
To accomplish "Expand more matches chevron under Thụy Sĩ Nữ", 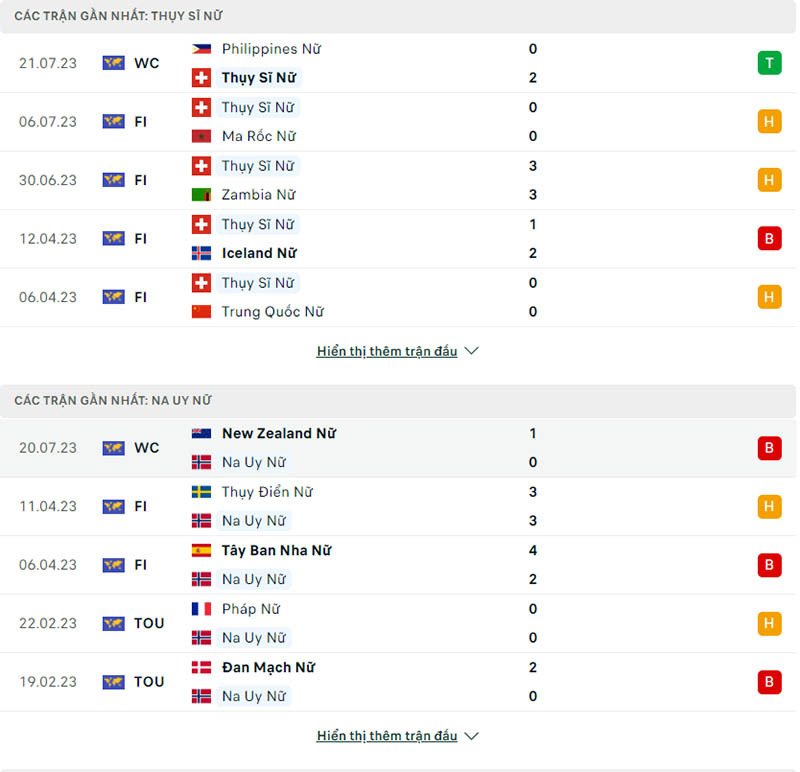I will tap(472, 351).
